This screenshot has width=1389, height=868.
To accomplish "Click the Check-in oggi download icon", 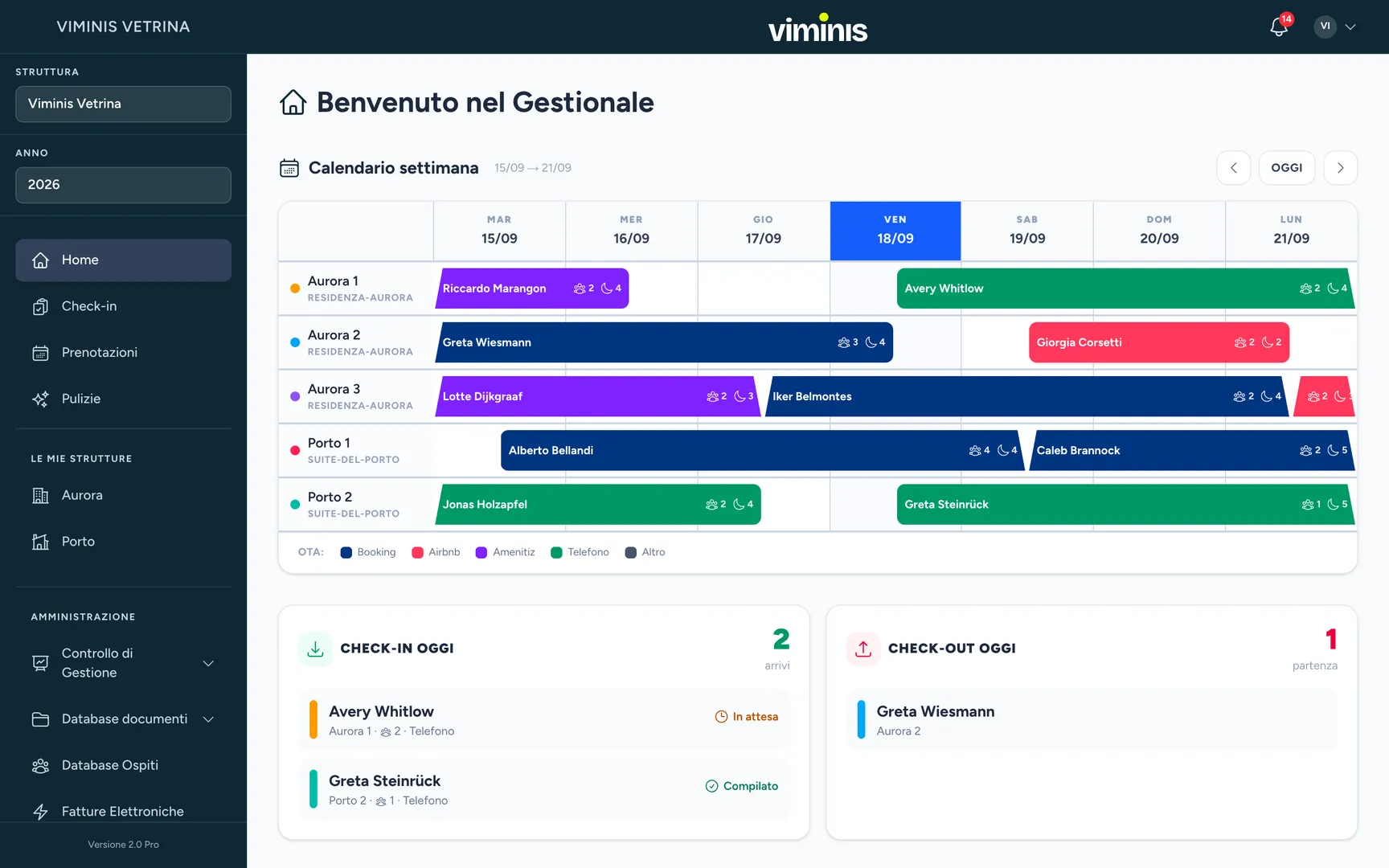I will (315, 649).
